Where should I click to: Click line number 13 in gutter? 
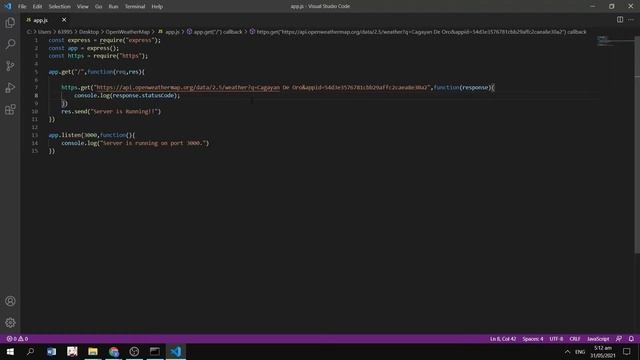(x=35, y=135)
